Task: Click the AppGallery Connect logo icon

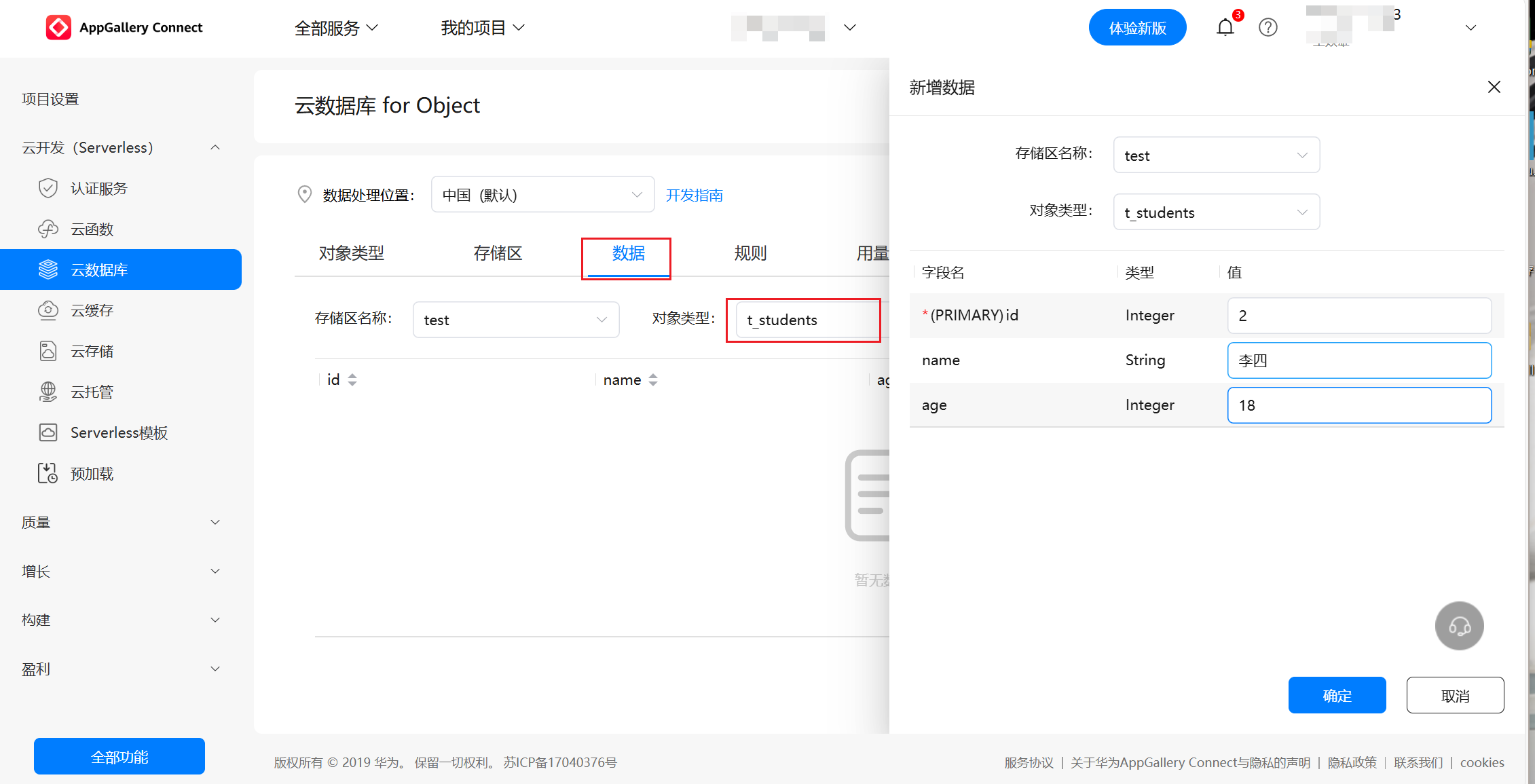Action: tap(58, 28)
